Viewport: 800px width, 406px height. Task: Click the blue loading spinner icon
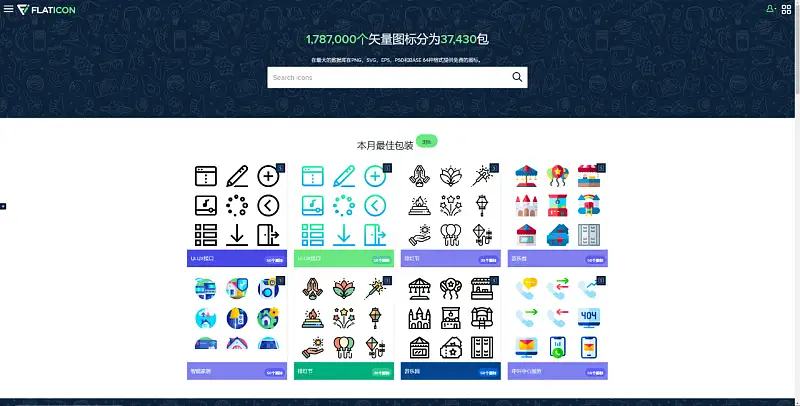(344, 206)
